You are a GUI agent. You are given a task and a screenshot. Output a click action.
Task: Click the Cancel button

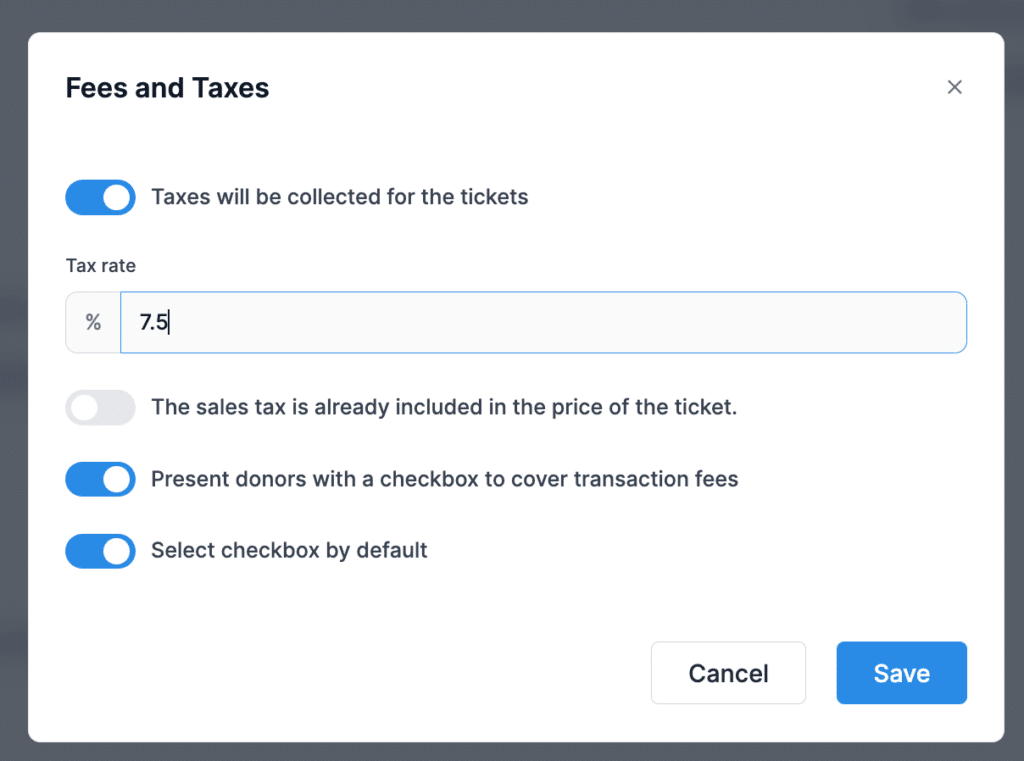[728, 673]
